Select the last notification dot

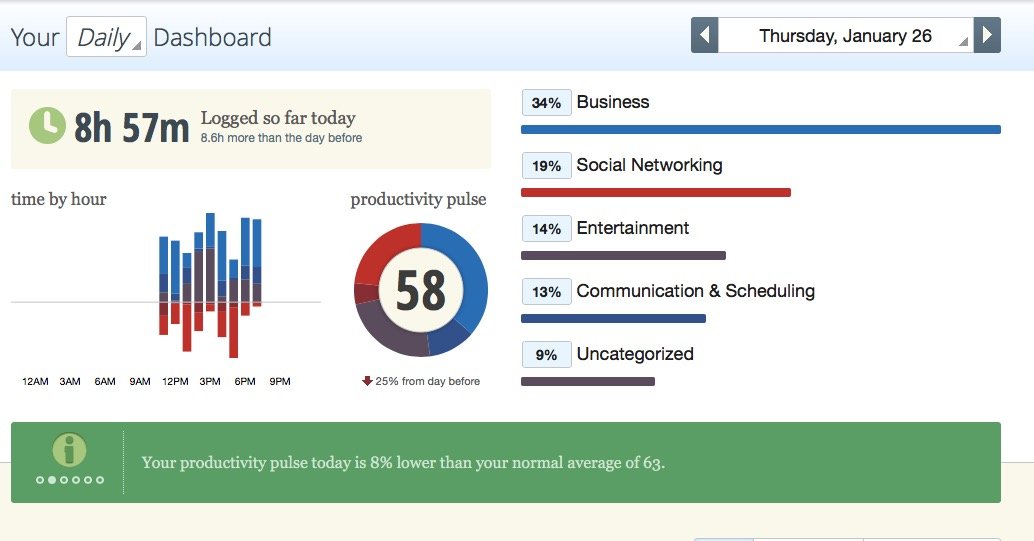100,480
